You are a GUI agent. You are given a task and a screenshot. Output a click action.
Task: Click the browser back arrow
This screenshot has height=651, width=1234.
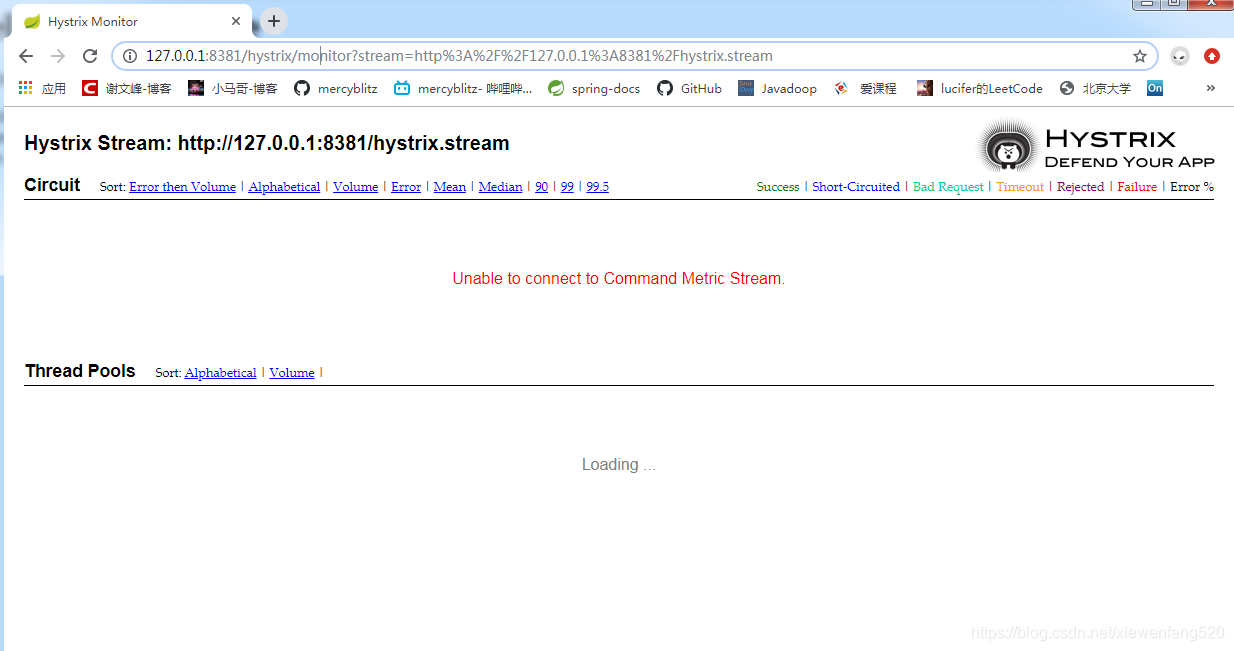click(26, 56)
